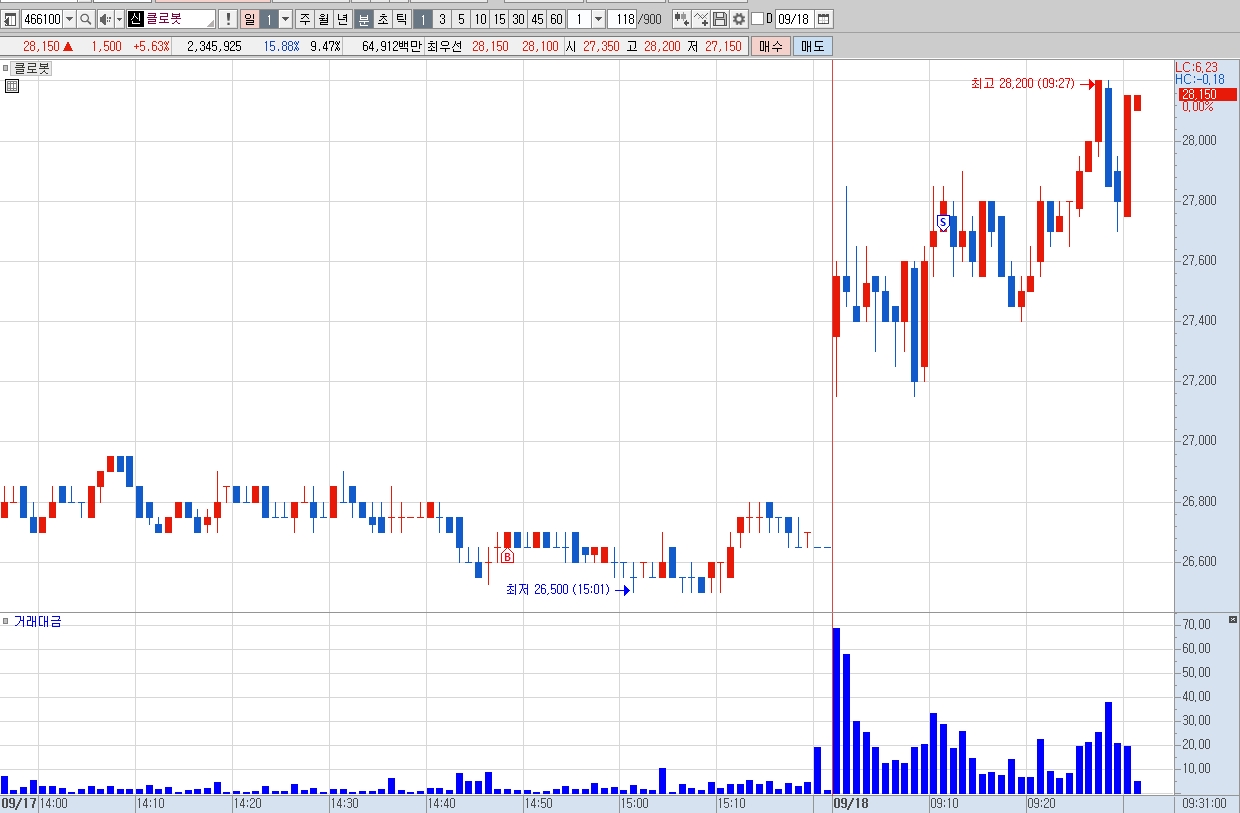The image size is (1240, 813).
Task: Click the S sell signal marker on chart
Action: point(942,221)
